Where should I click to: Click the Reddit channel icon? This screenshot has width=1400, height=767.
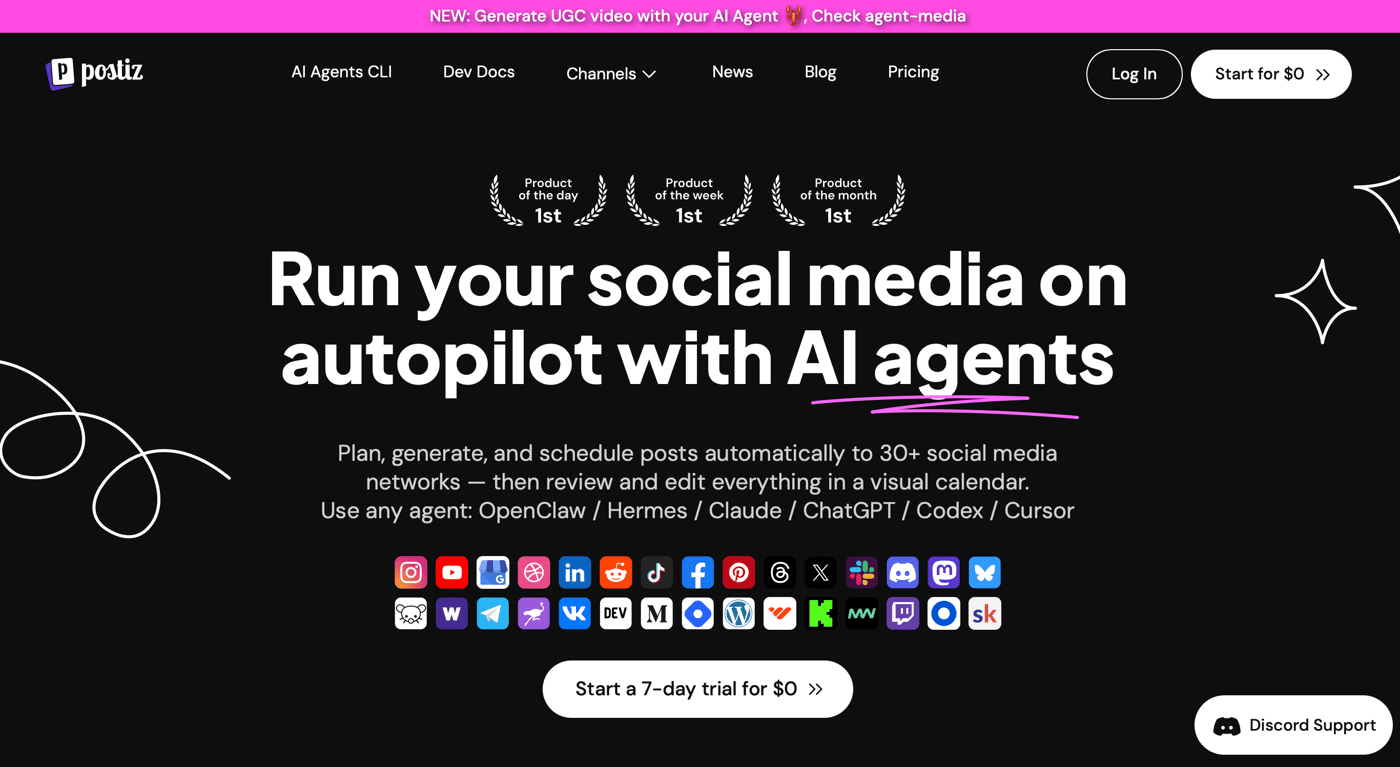point(616,572)
